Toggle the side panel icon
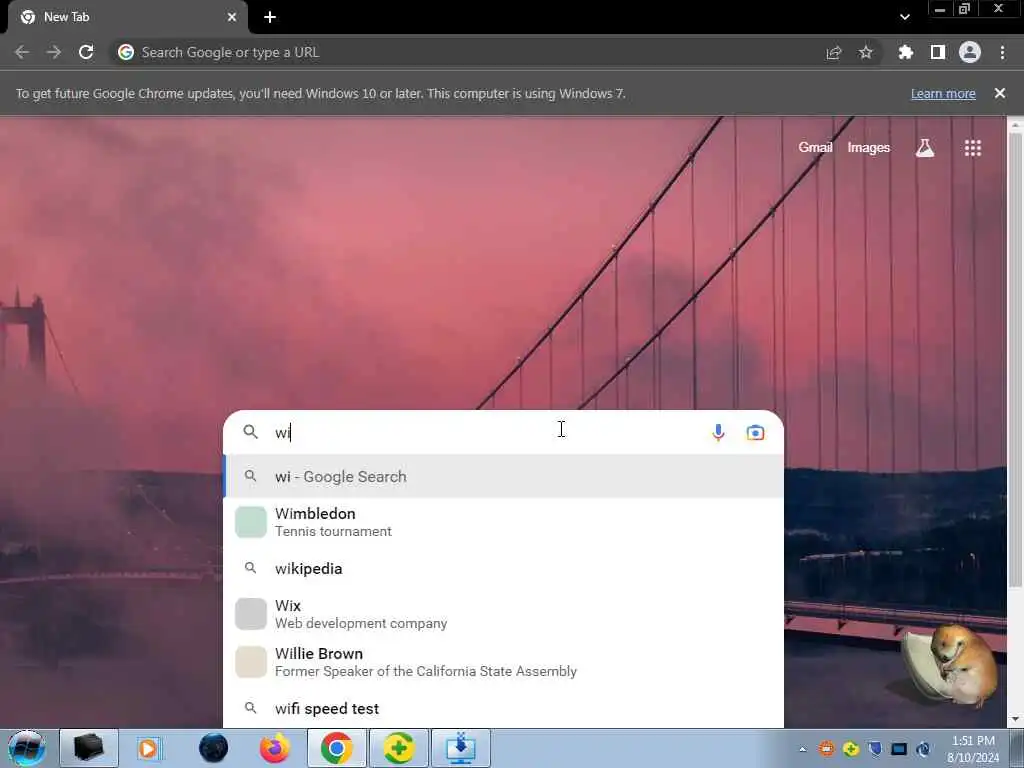Image resolution: width=1024 pixels, height=768 pixels. [938, 52]
